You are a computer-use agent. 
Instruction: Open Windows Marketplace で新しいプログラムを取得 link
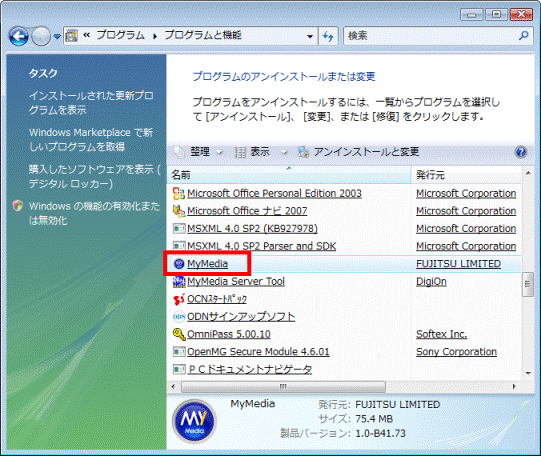coord(91,139)
